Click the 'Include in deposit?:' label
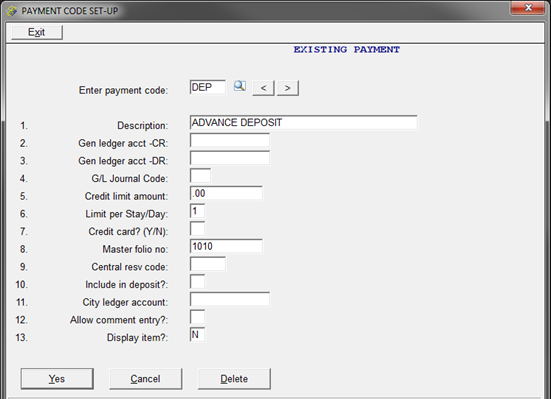This screenshot has height=399, width=551. (127, 284)
